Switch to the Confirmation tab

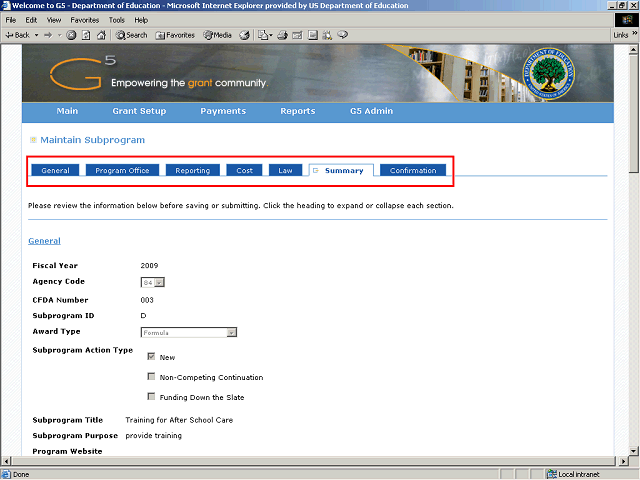pyautogui.click(x=413, y=170)
